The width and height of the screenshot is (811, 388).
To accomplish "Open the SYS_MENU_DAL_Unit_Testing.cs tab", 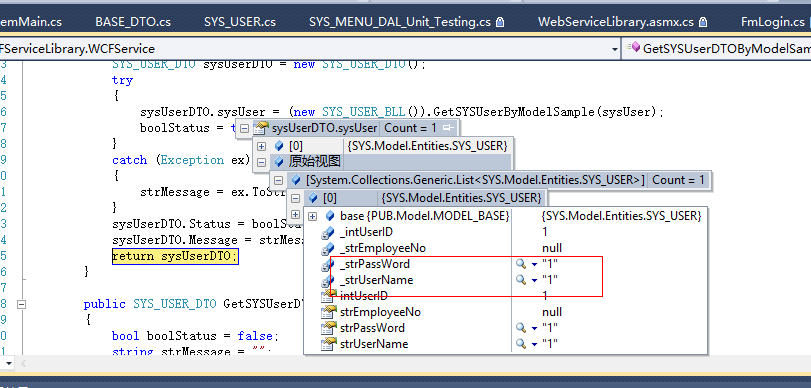I will (x=400, y=22).
